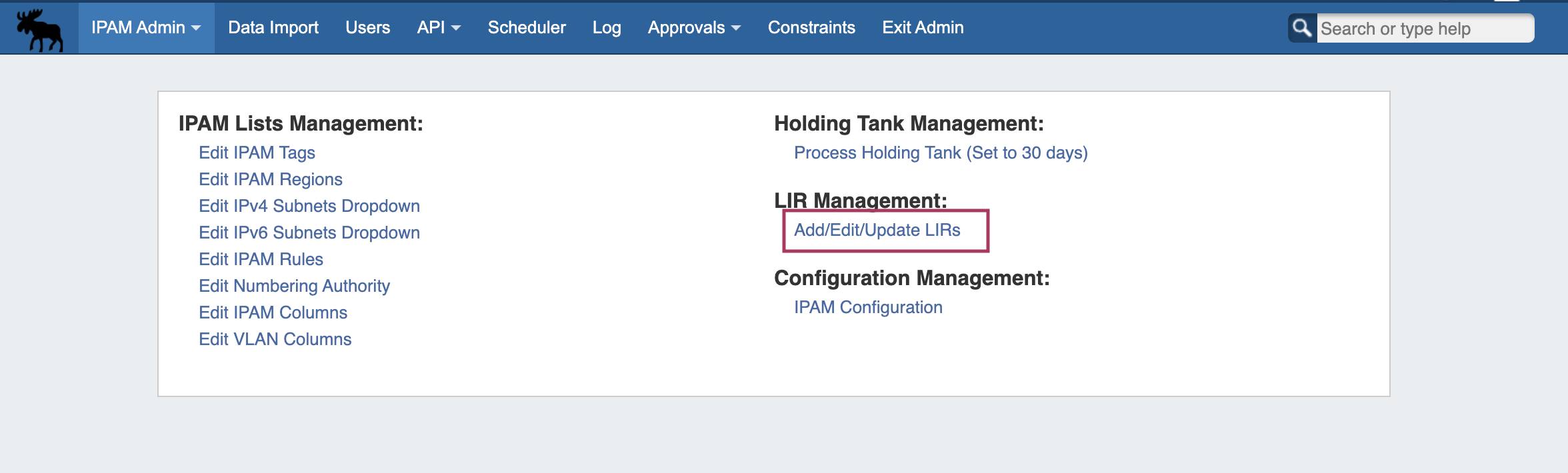
Task: Select Log in the navigation bar
Action: (607, 28)
